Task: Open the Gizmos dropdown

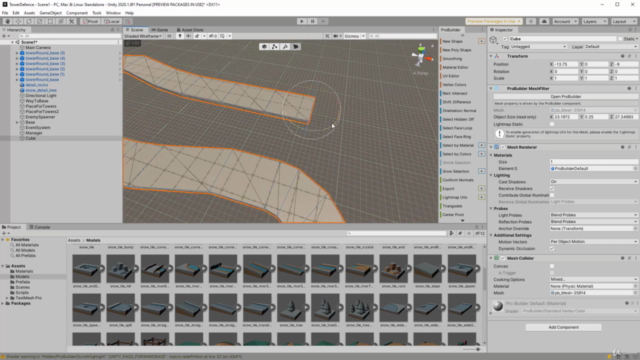Action: click(354, 36)
